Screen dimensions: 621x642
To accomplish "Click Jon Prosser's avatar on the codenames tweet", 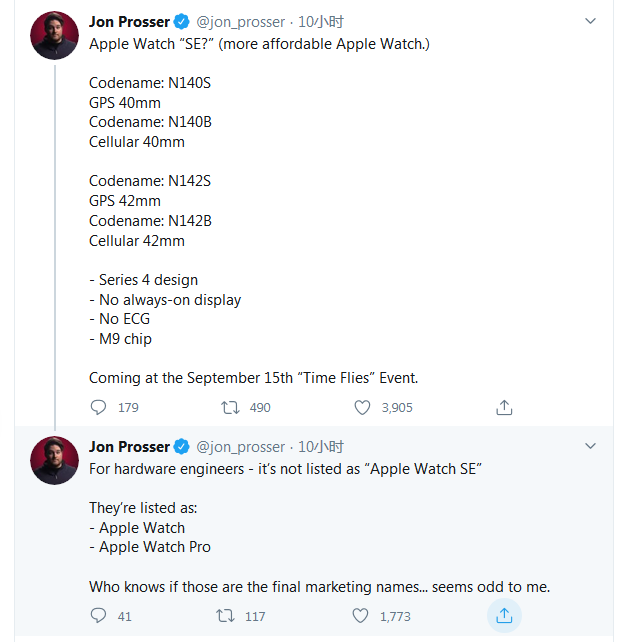I will coord(55,36).
